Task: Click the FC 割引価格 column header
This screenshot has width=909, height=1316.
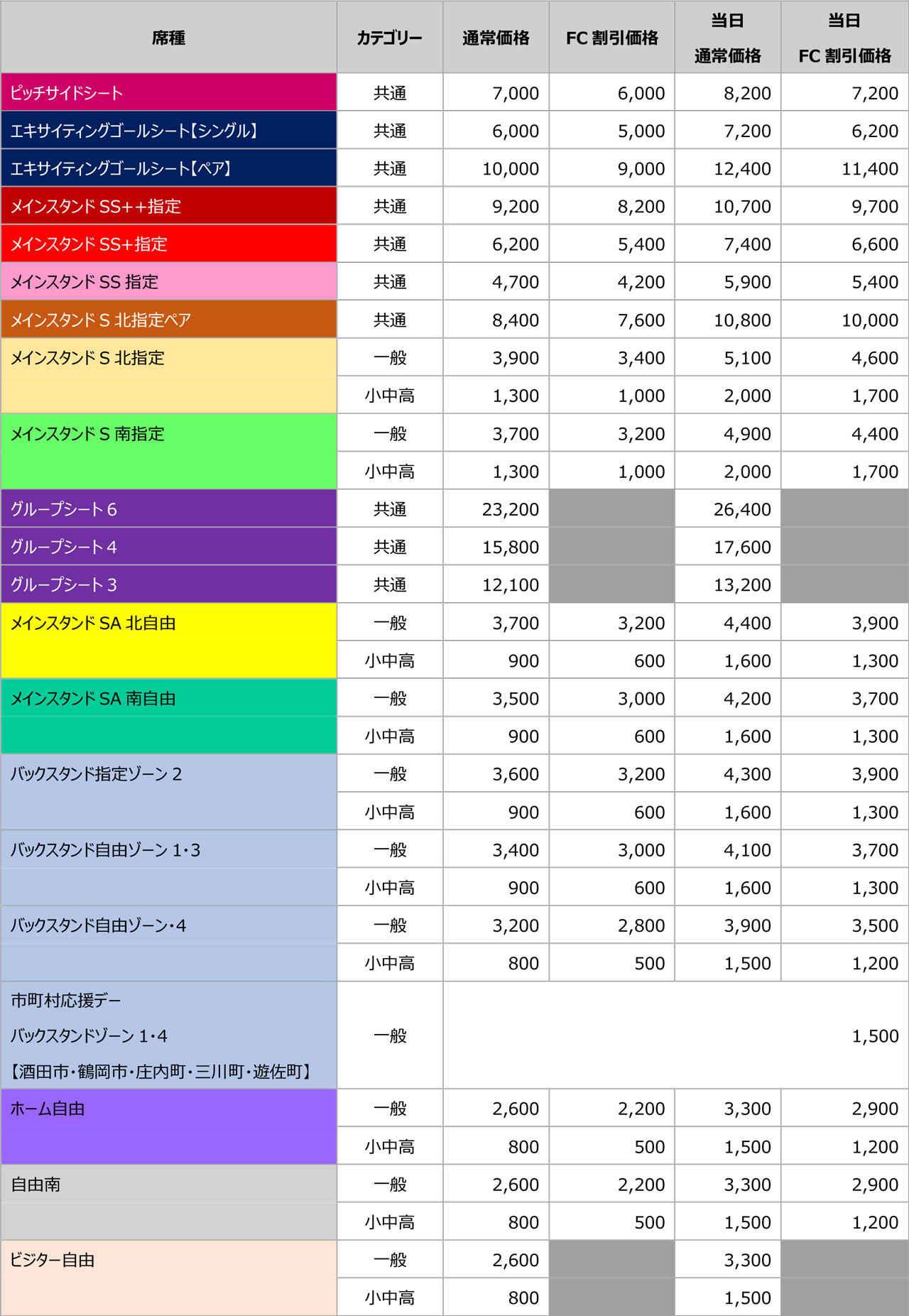Action: 611,38
